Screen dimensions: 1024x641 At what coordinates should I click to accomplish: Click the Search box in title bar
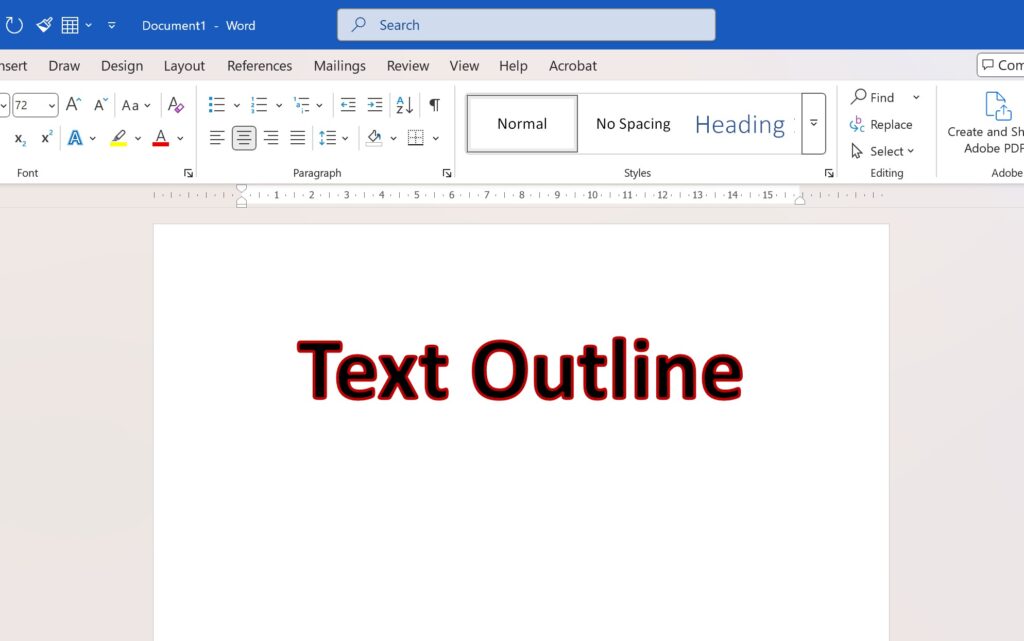click(x=526, y=25)
